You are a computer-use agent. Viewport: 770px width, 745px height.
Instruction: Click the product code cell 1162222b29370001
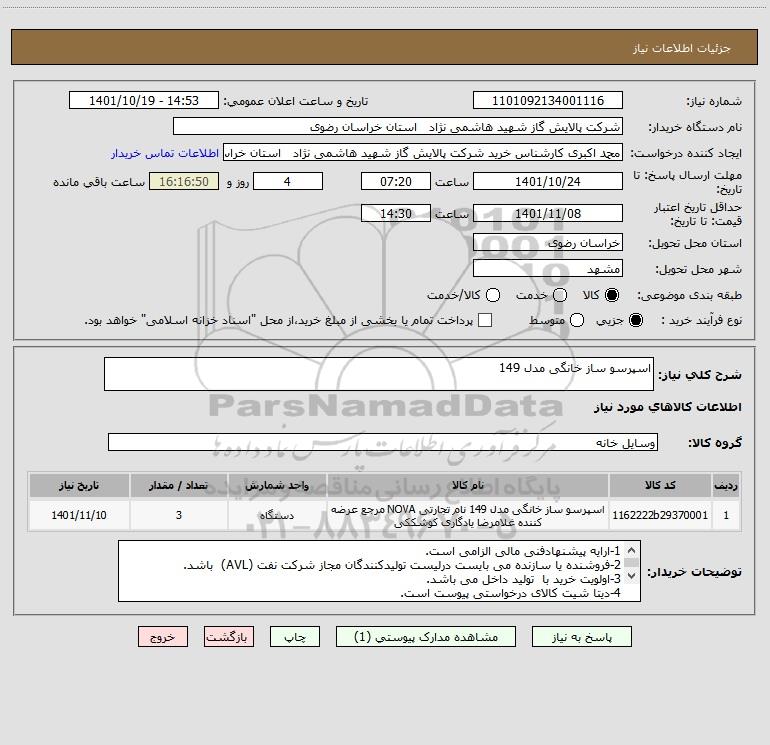coord(660,515)
